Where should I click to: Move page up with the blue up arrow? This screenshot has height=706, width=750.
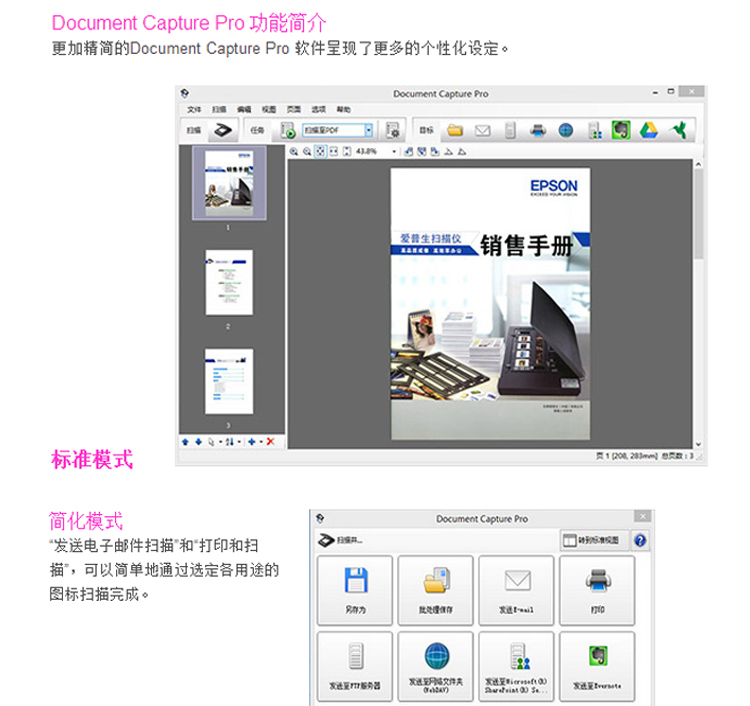(x=186, y=442)
